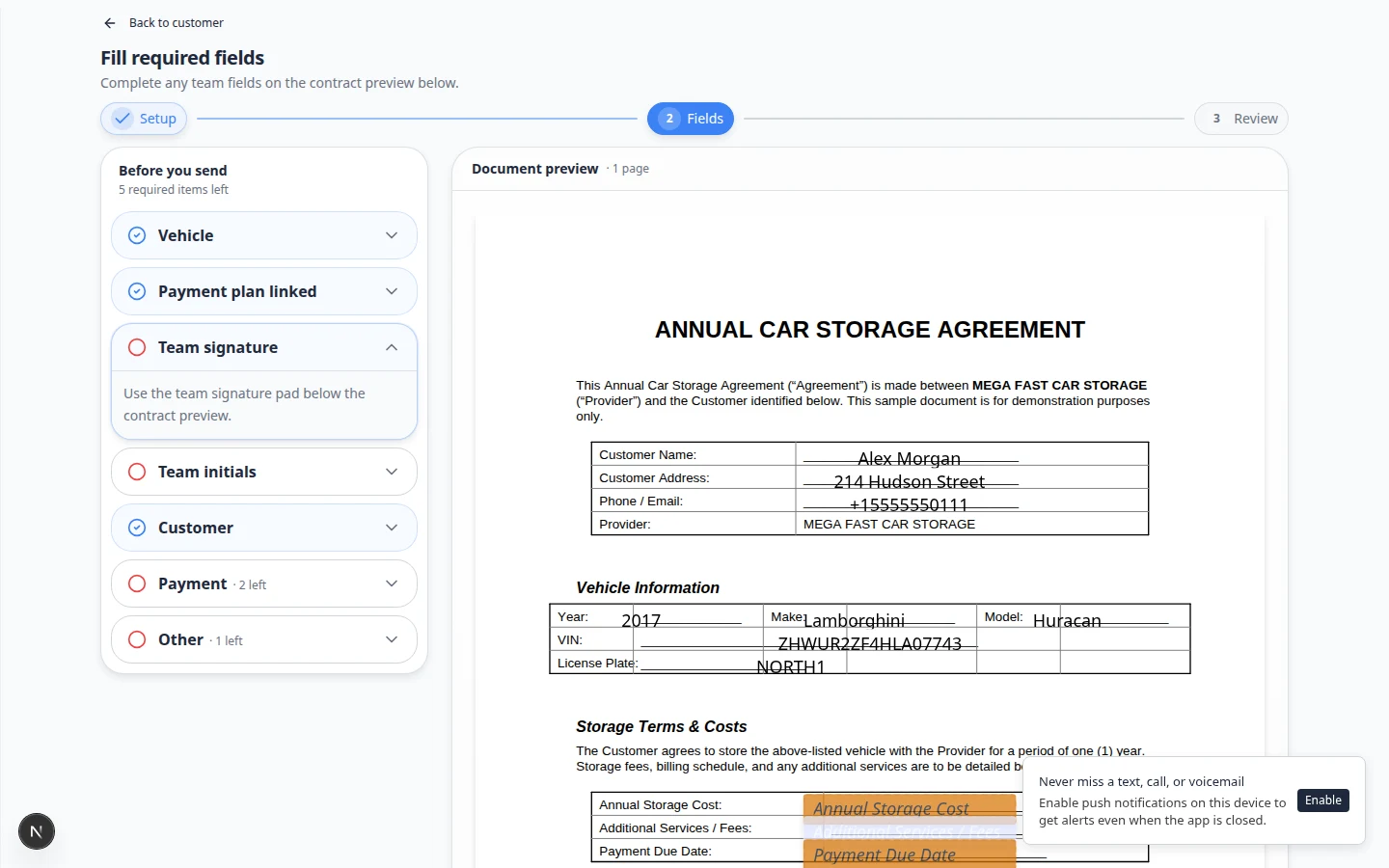Click the phone number +15555550111
The image size is (1389, 868).
[909, 505]
